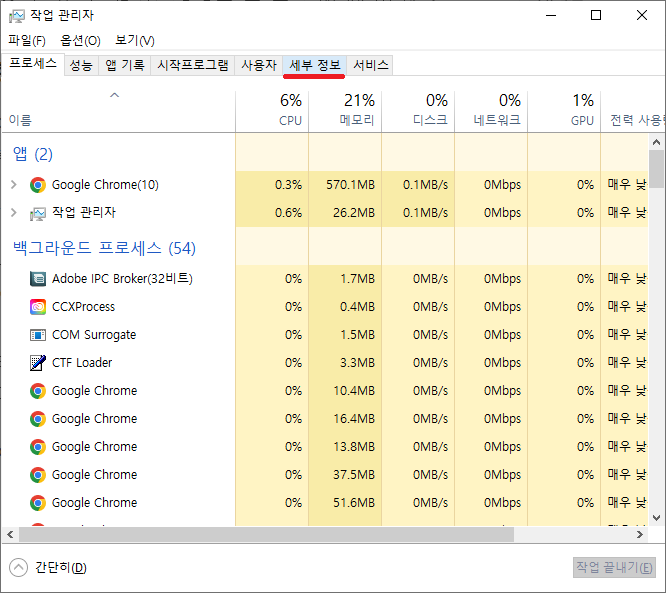Open the 옵션(O) menu

click(80, 40)
